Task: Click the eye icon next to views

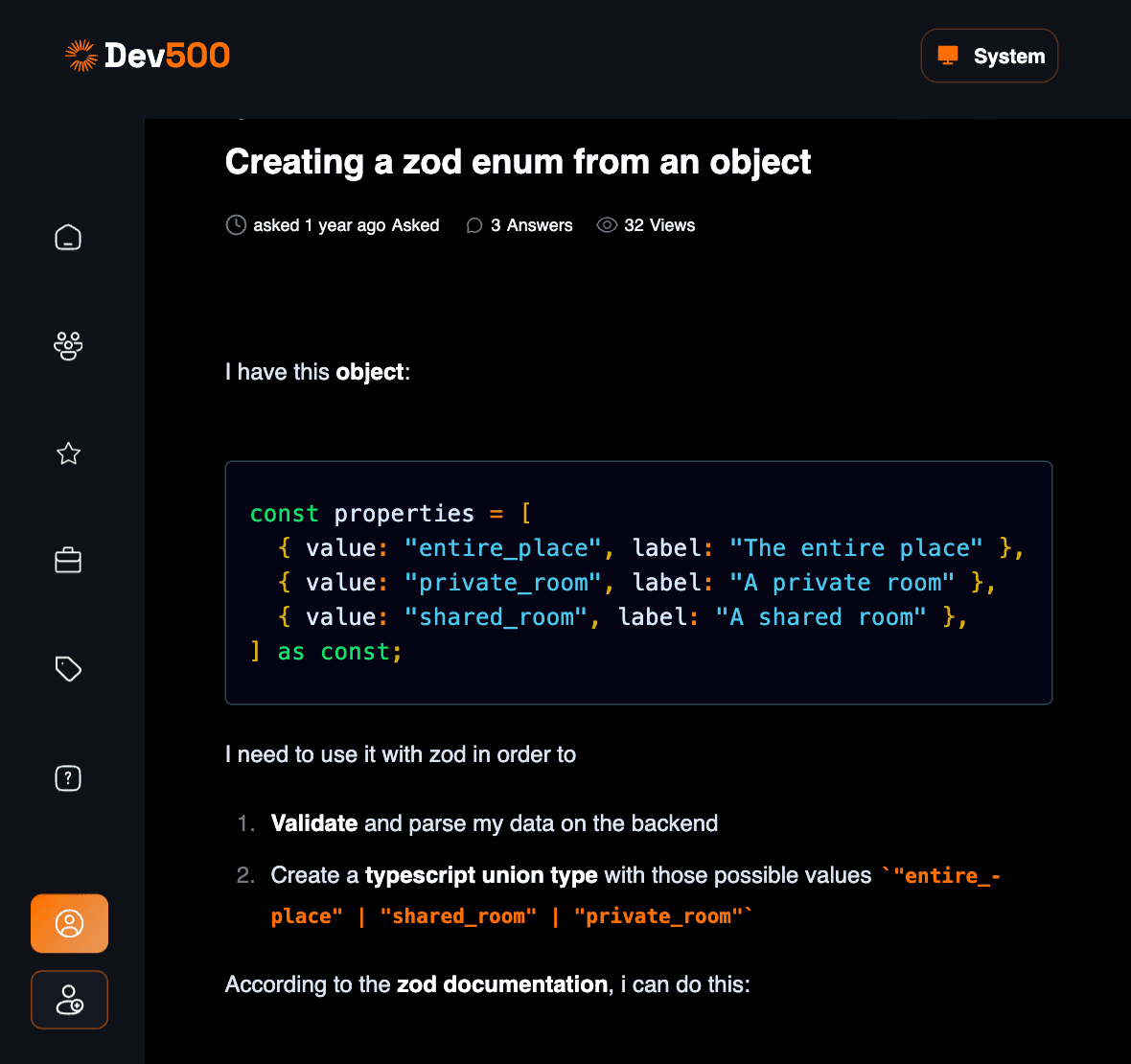Action: pyautogui.click(x=607, y=224)
